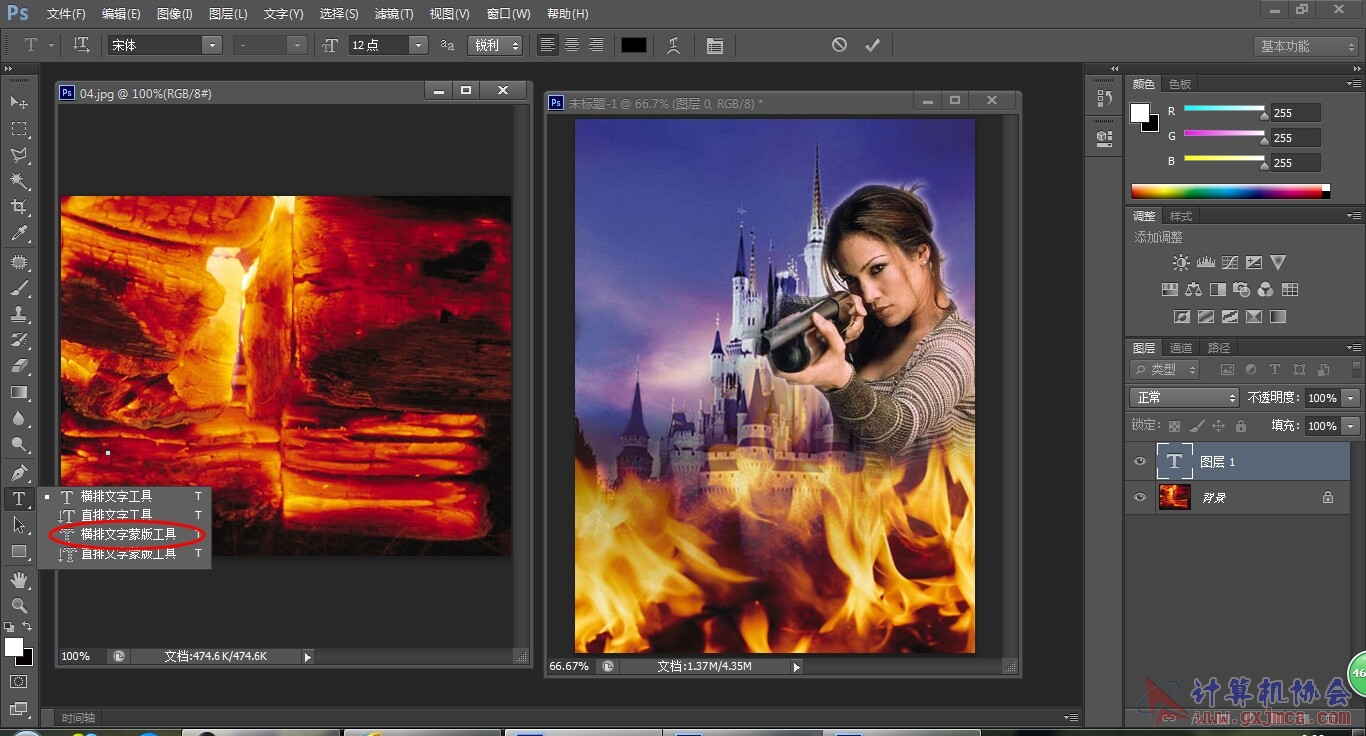The width and height of the screenshot is (1366, 736).
Task: Add a Photo Filter adjustment
Action: coord(1241,290)
